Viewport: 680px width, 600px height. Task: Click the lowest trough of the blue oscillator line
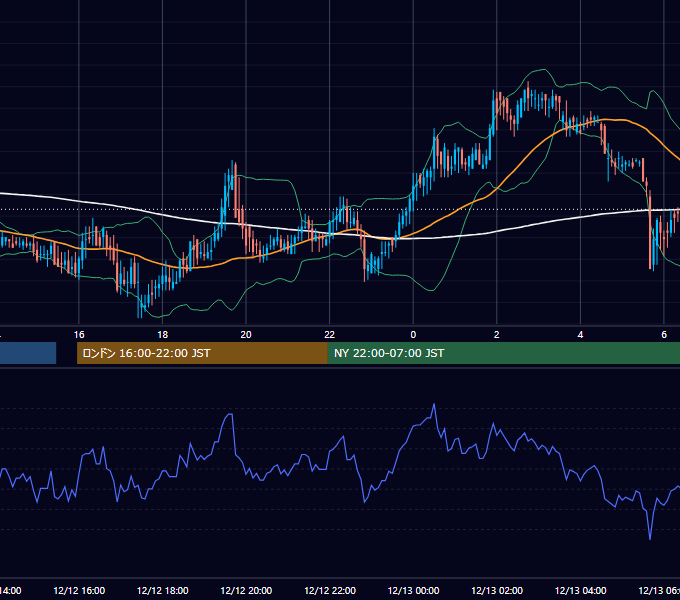(650, 539)
